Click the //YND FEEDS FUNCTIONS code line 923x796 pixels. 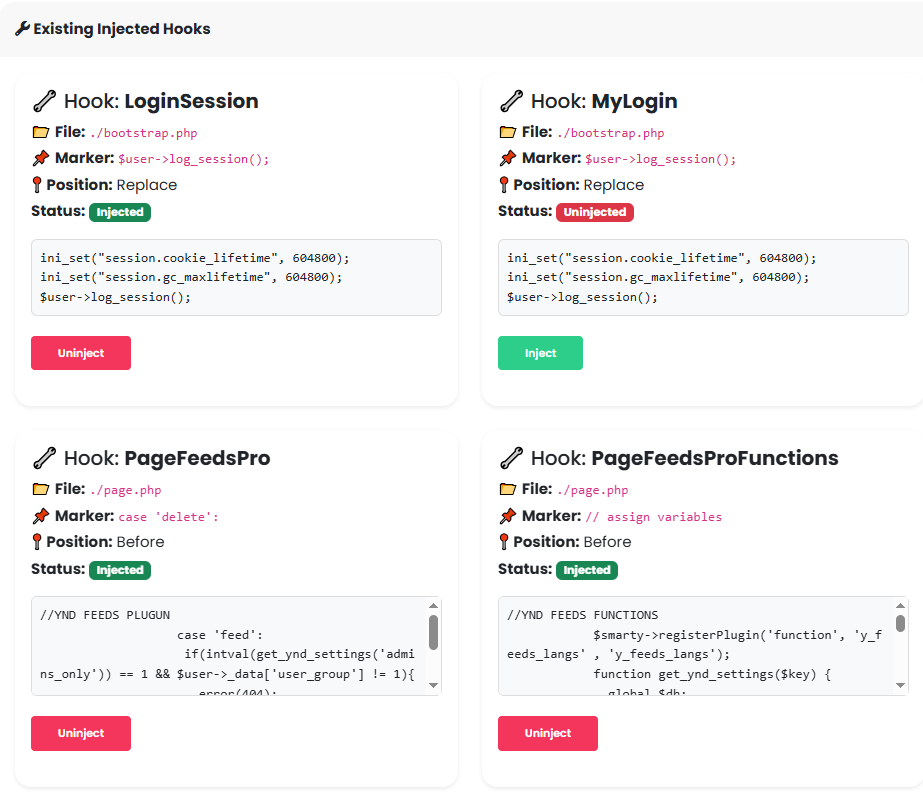point(582,615)
